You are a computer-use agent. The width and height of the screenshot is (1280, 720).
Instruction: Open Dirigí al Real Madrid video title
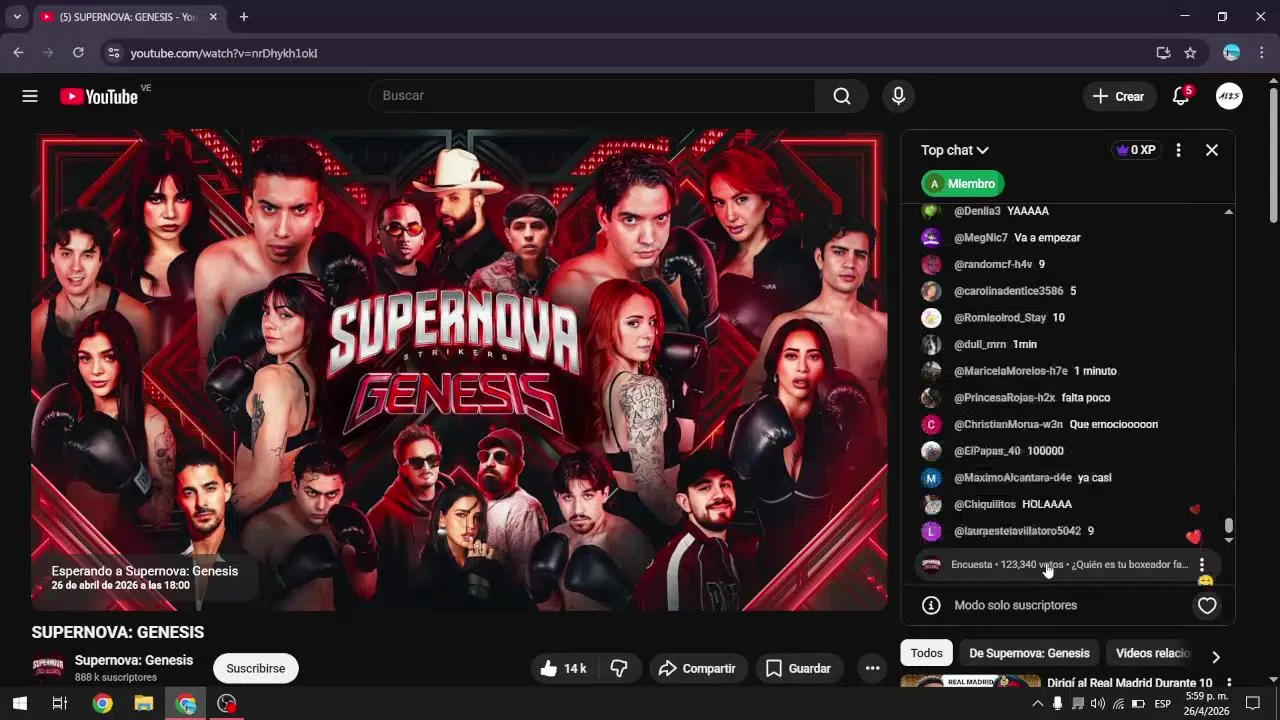point(1129,683)
